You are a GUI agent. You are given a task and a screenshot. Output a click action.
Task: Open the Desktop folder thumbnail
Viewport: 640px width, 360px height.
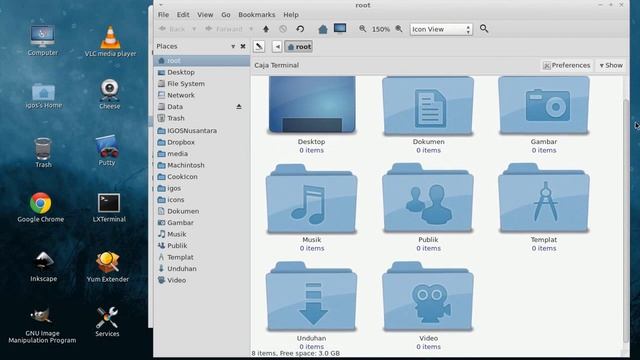click(x=312, y=104)
